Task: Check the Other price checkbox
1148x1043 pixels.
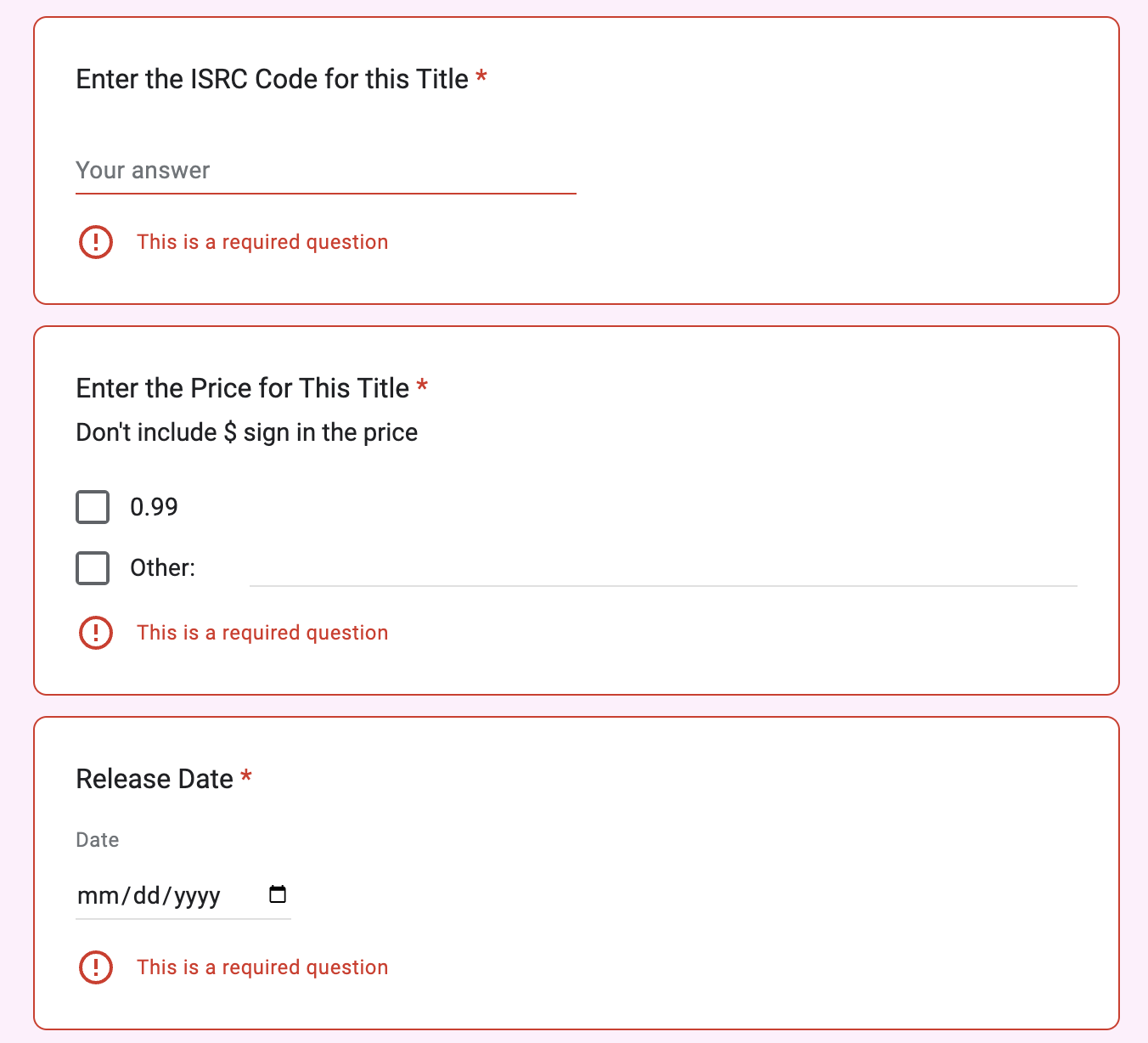Action: point(93,568)
